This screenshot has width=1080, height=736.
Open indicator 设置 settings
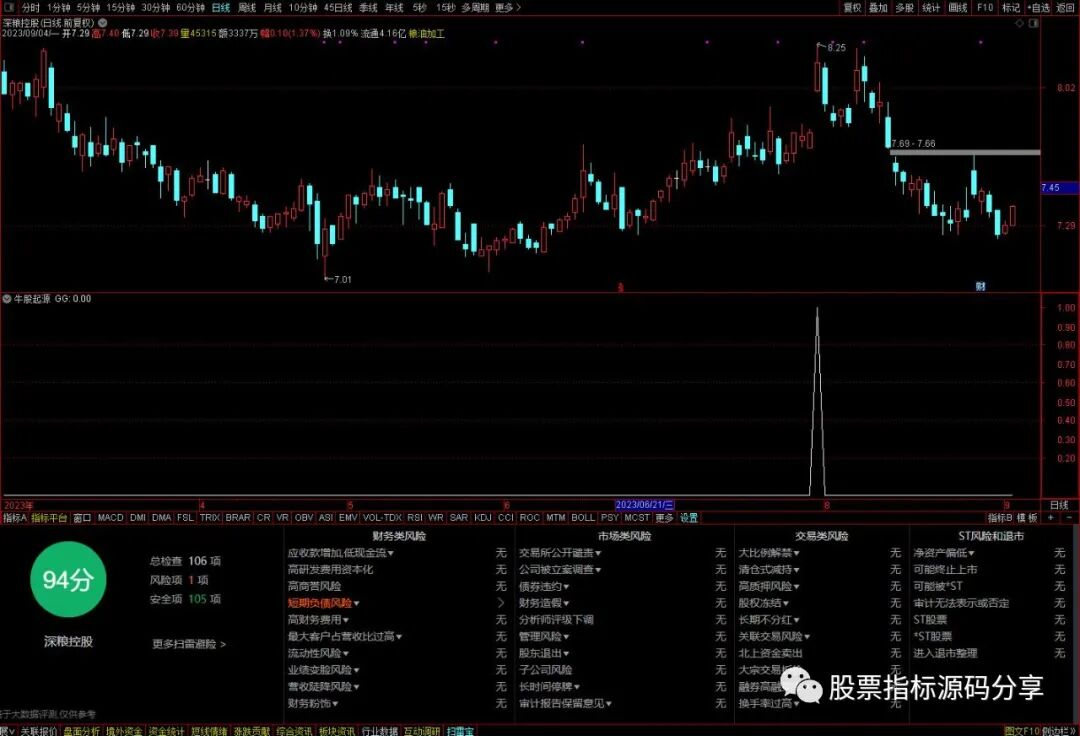pyautogui.click(x=689, y=518)
